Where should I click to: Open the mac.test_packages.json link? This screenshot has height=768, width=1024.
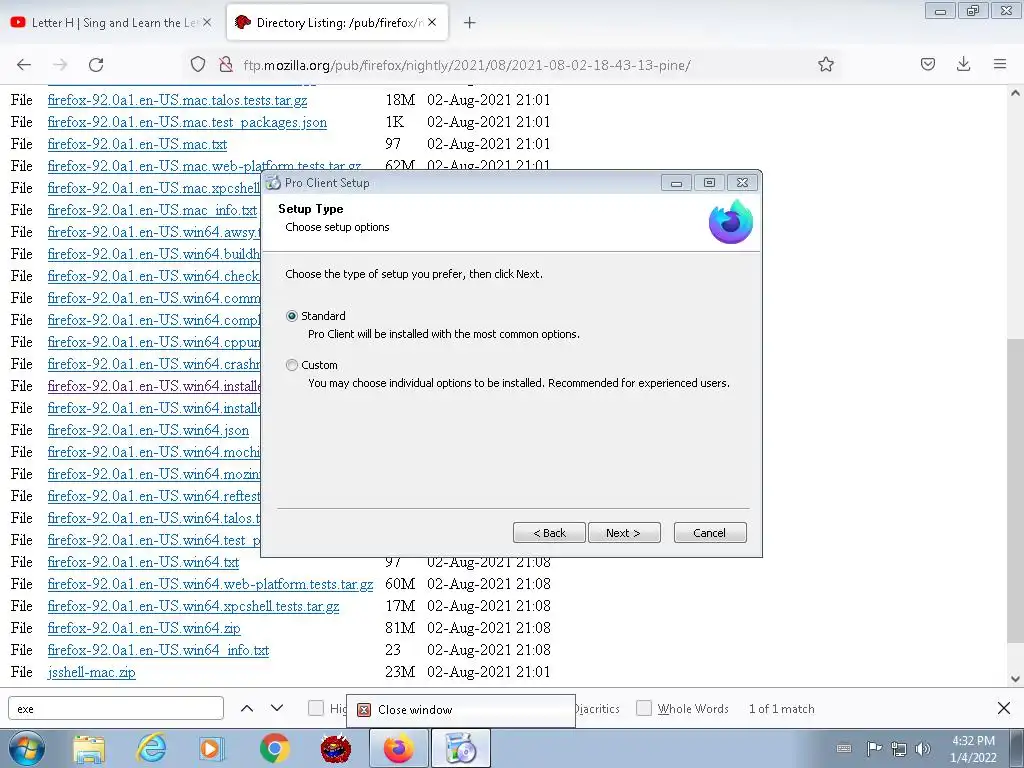pyautogui.click(x=187, y=122)
